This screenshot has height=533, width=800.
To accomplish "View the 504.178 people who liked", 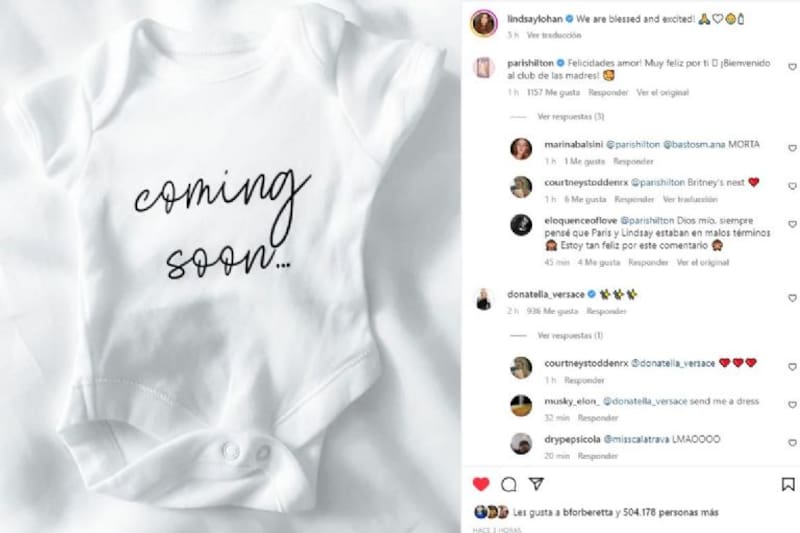I will tap(688, 512).
